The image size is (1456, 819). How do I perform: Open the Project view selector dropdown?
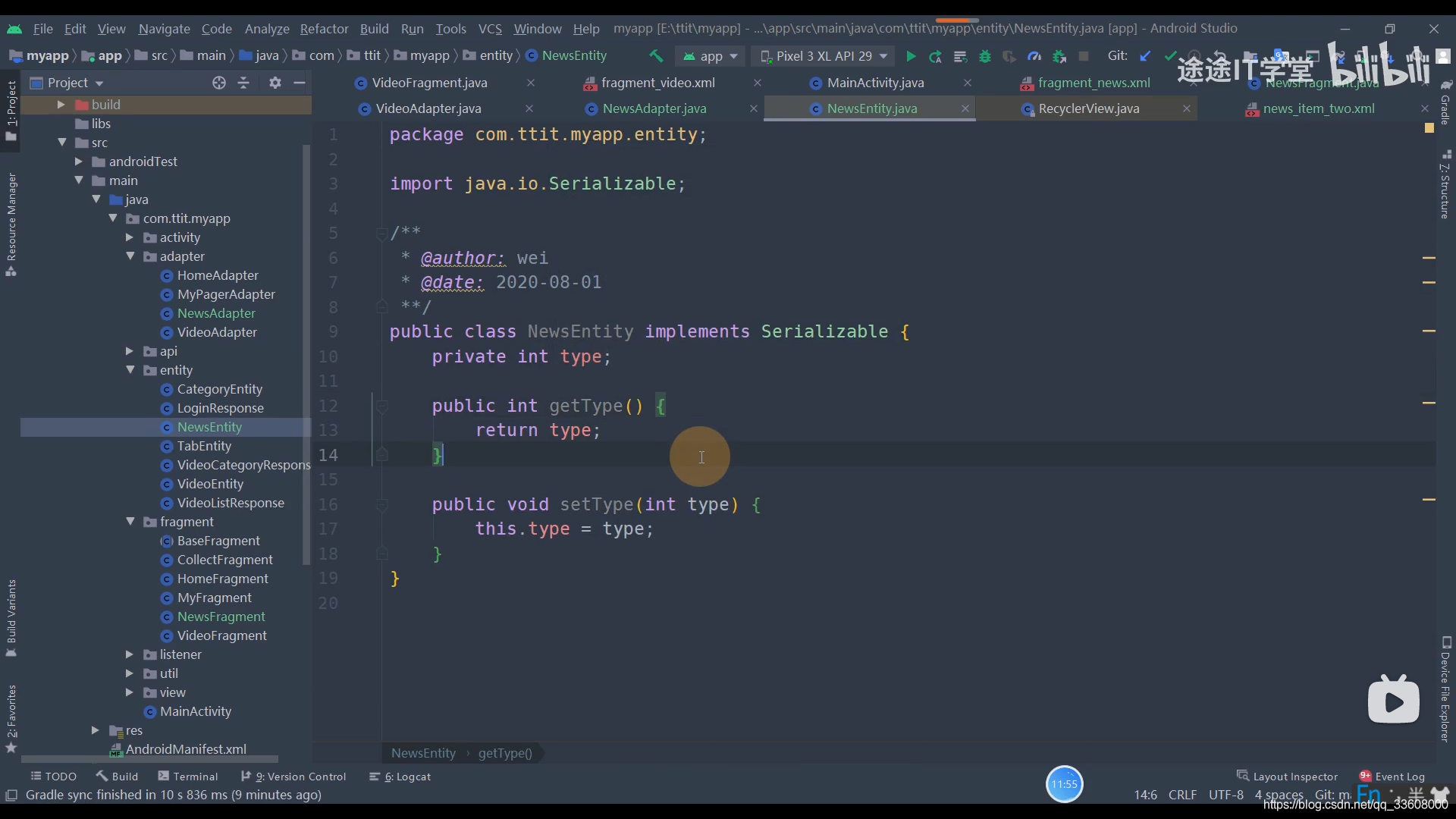67,83
